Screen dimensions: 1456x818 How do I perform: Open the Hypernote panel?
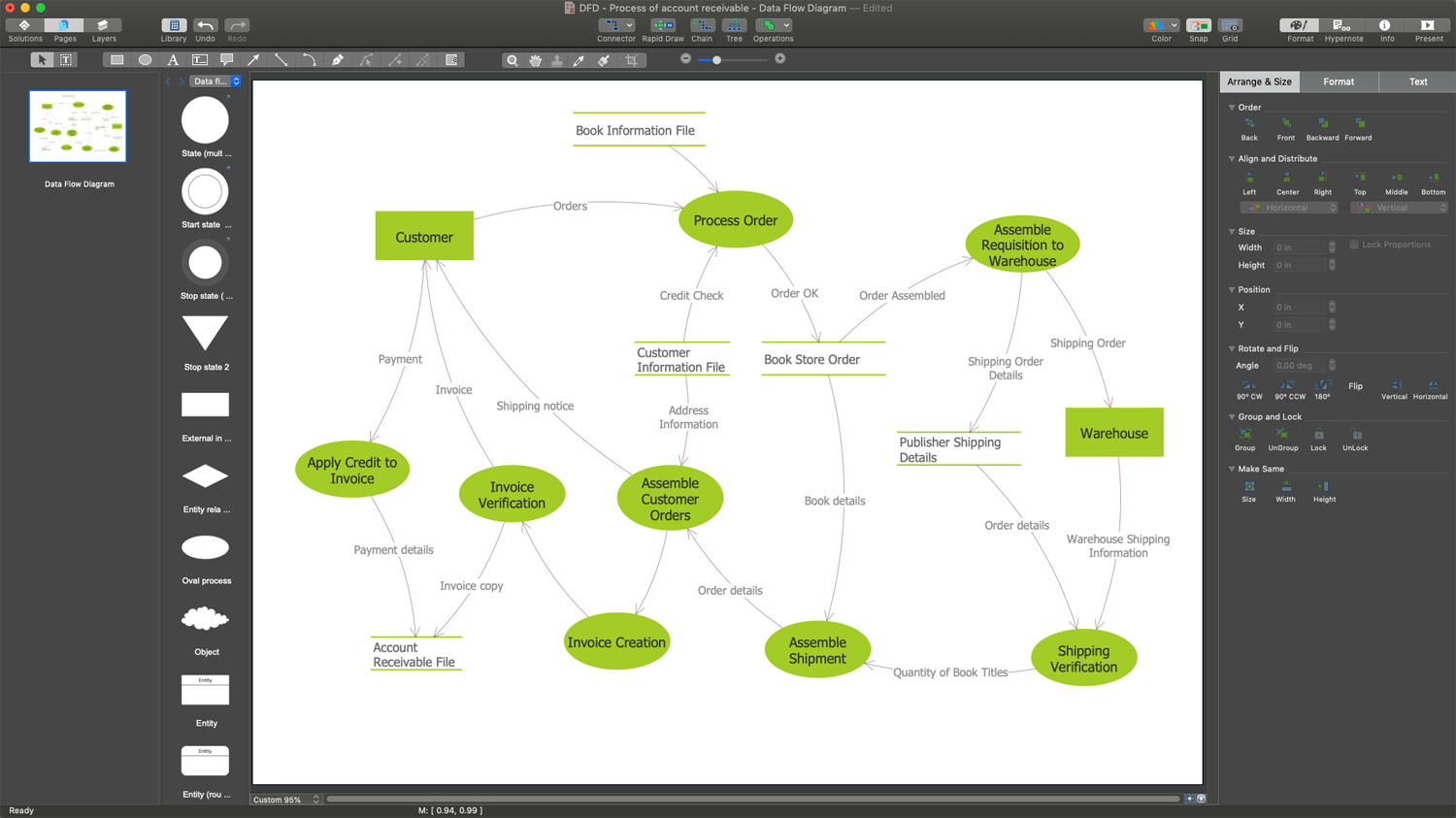click(x=1343, y=27)
